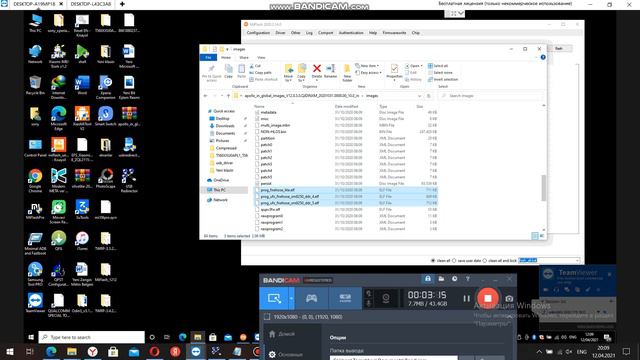Open MiFlash Configuration menu

pyautogui.click(x=258, y=33)
